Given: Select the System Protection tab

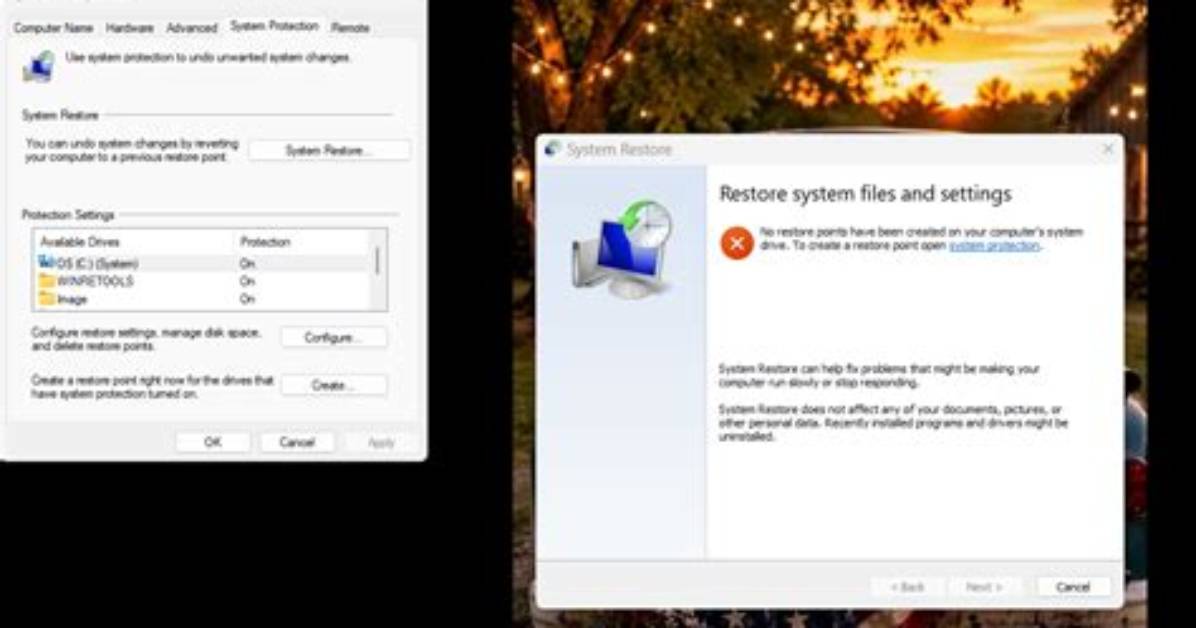Looking at the screenshot, I should pos(274,26).
